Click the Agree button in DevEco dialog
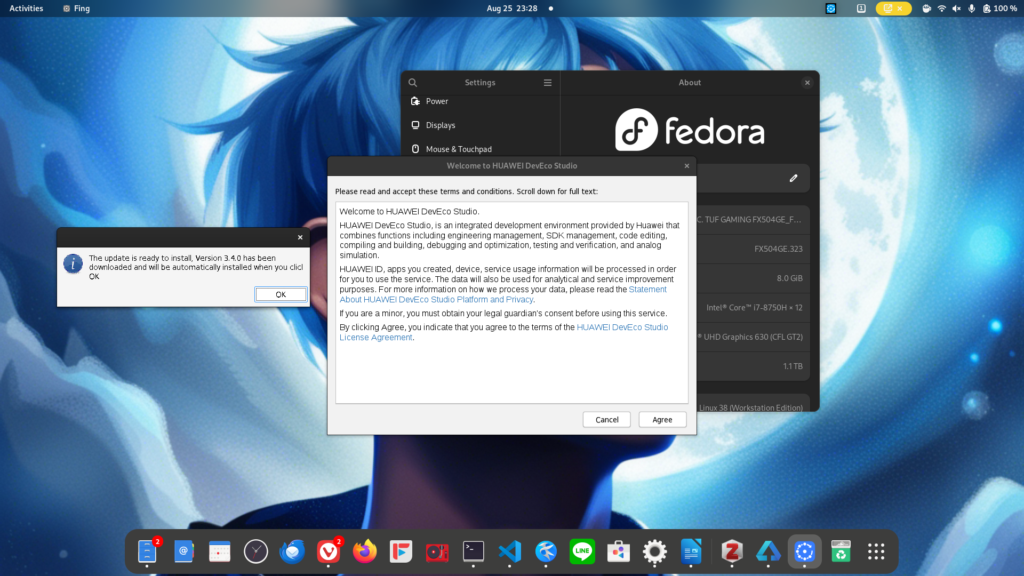Screen dimensions: 1024x576 pyautogui.click(x=662, y=419)
